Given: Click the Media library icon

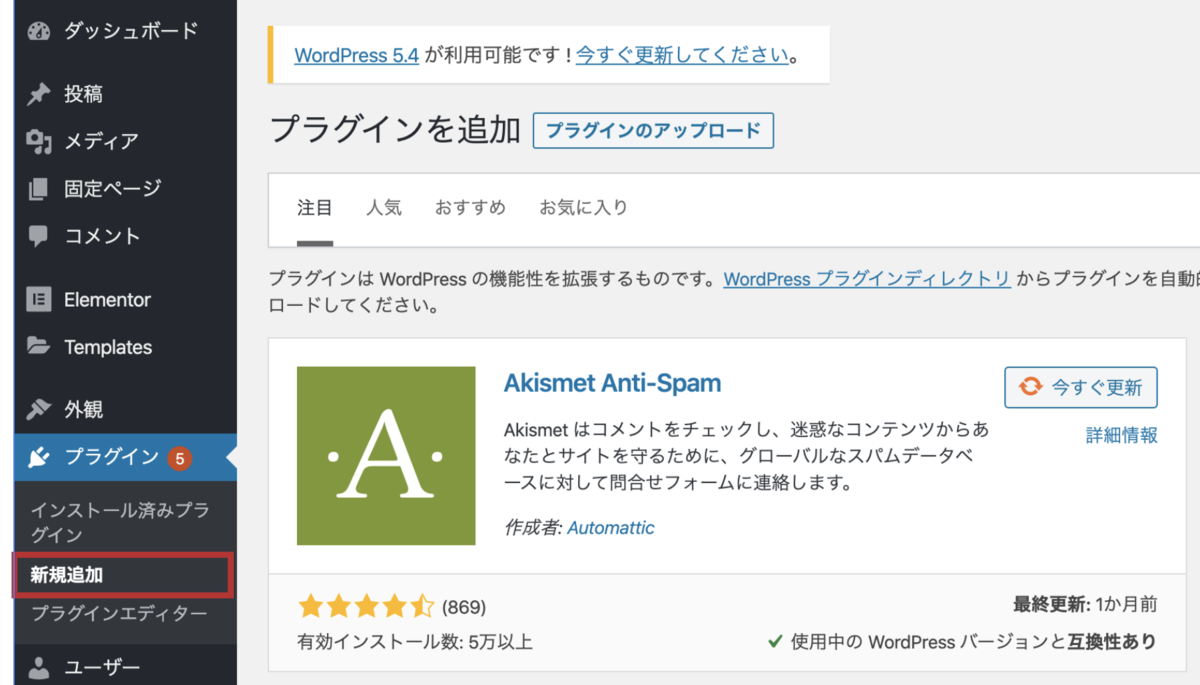Looking at the screenshot, I should point(39,141).
